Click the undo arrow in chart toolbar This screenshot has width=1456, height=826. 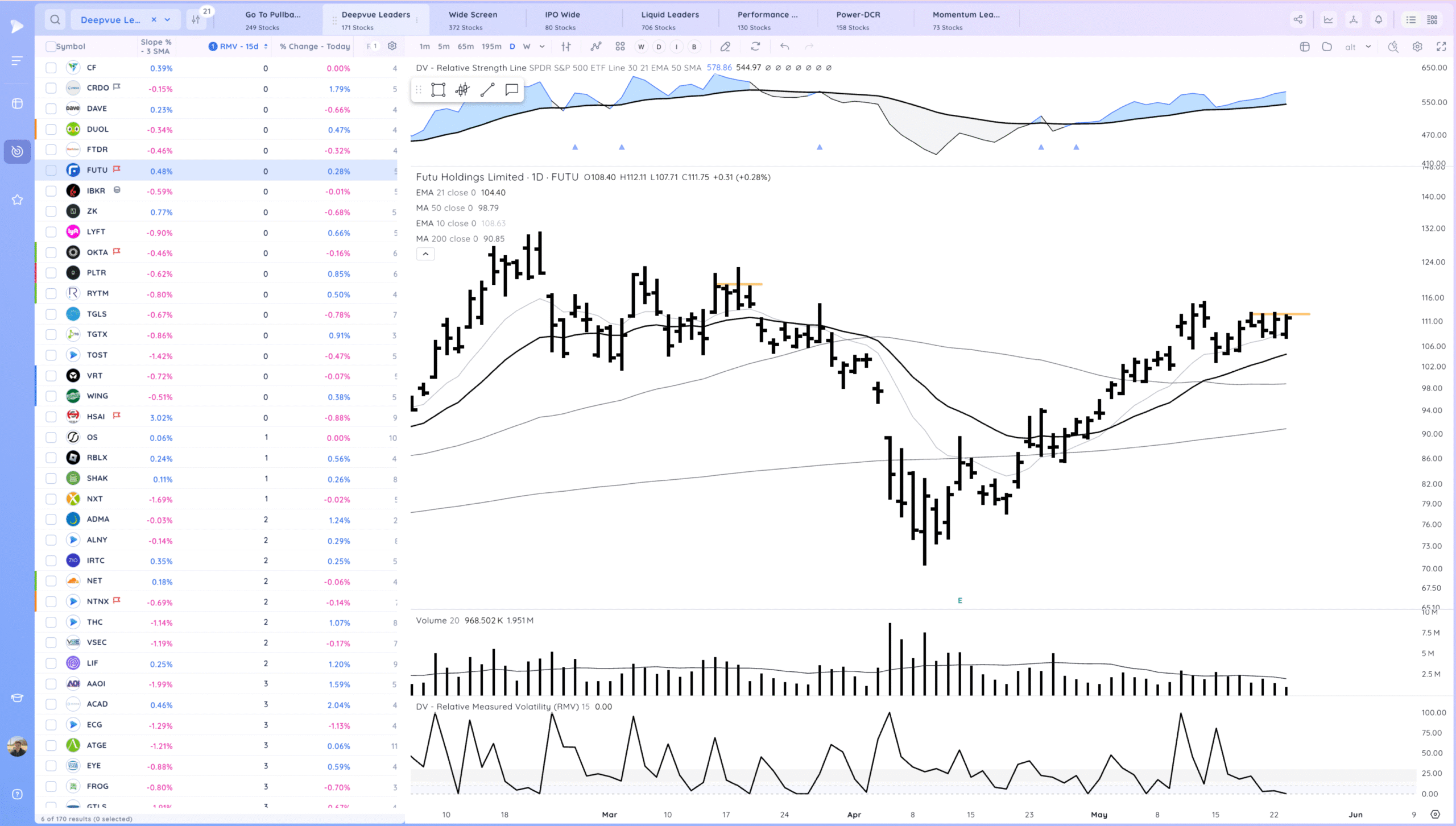coord(785,47)
